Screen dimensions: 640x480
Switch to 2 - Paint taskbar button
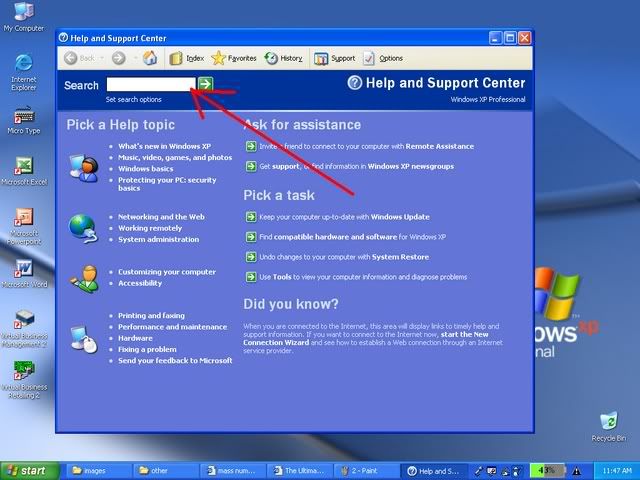tap(367, 471)
